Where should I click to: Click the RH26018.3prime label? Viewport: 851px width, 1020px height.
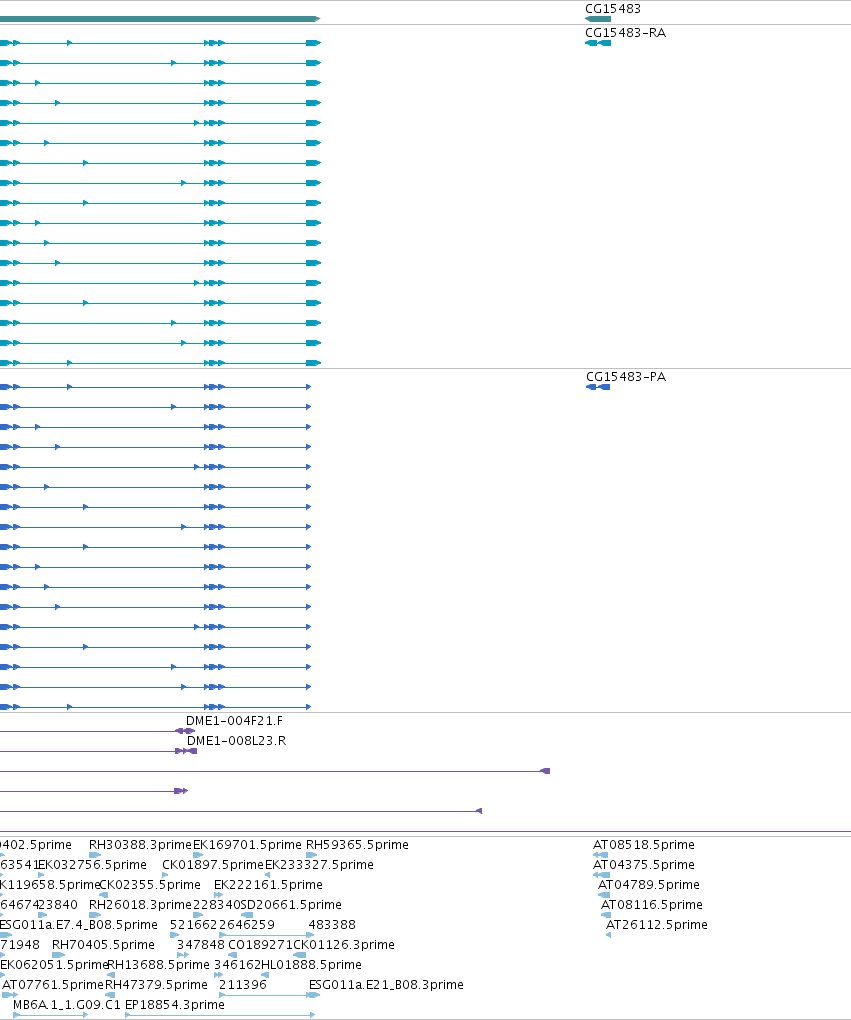click(x=140, y=905)
